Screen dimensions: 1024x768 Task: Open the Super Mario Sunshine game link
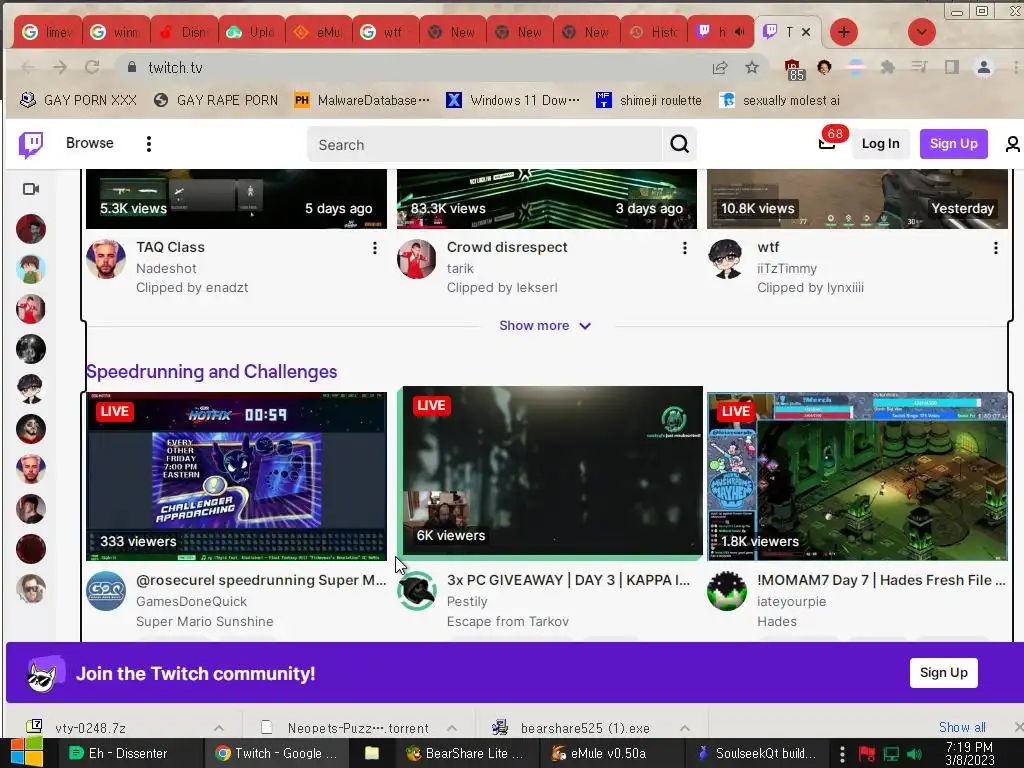point(204,621)
